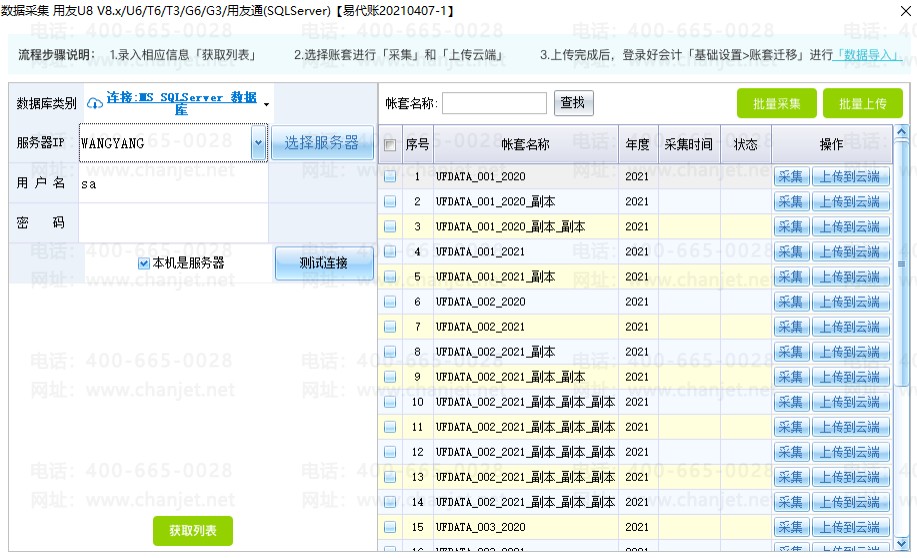Viewport: 917px width, 558px height.
Task: Click the 获取列表 button
Action: [192, 531]
